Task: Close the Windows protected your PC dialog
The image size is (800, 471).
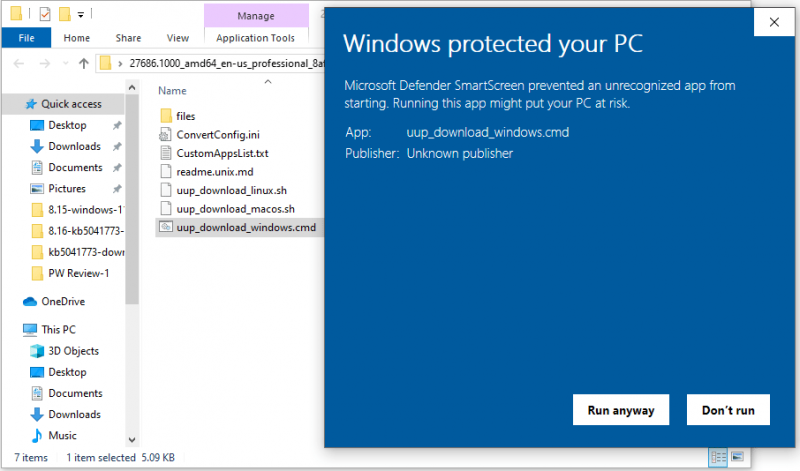Action: [774, 22]
